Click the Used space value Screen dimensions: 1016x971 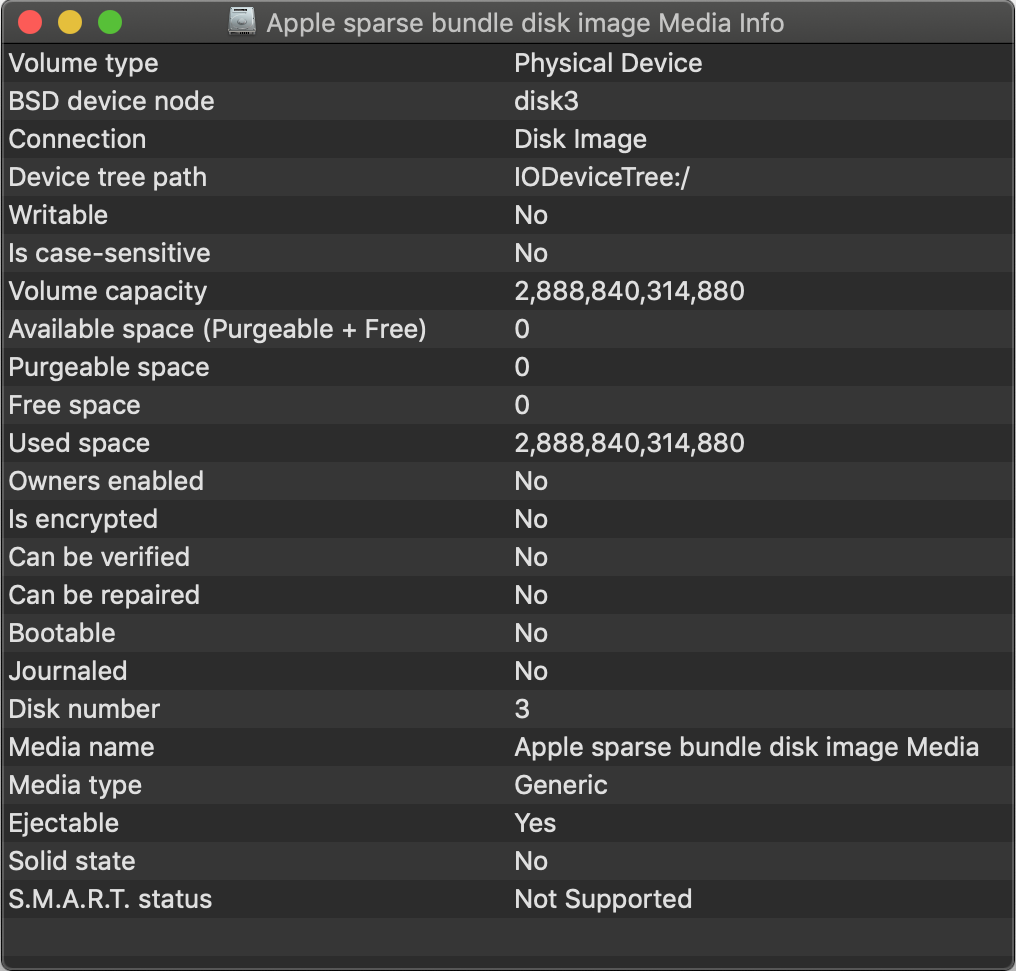(x=629, y=443)
